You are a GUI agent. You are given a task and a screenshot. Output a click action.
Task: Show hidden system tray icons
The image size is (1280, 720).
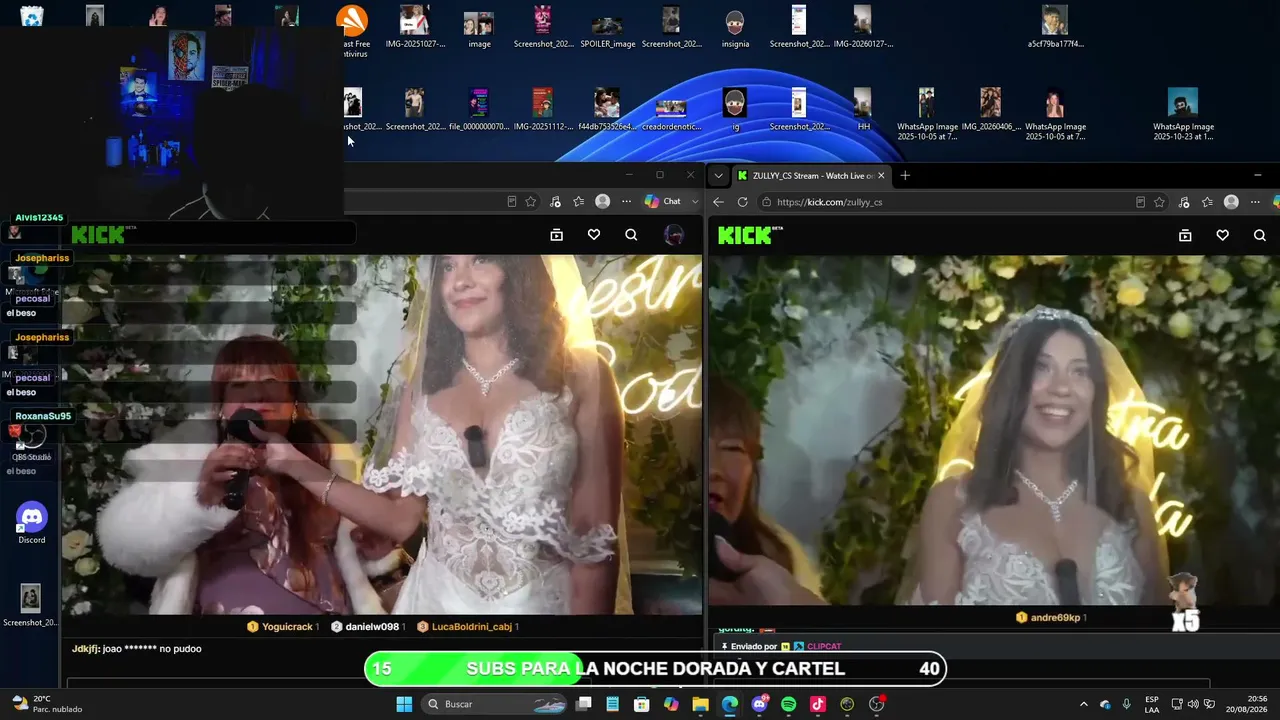click(x=1083, y=704)
